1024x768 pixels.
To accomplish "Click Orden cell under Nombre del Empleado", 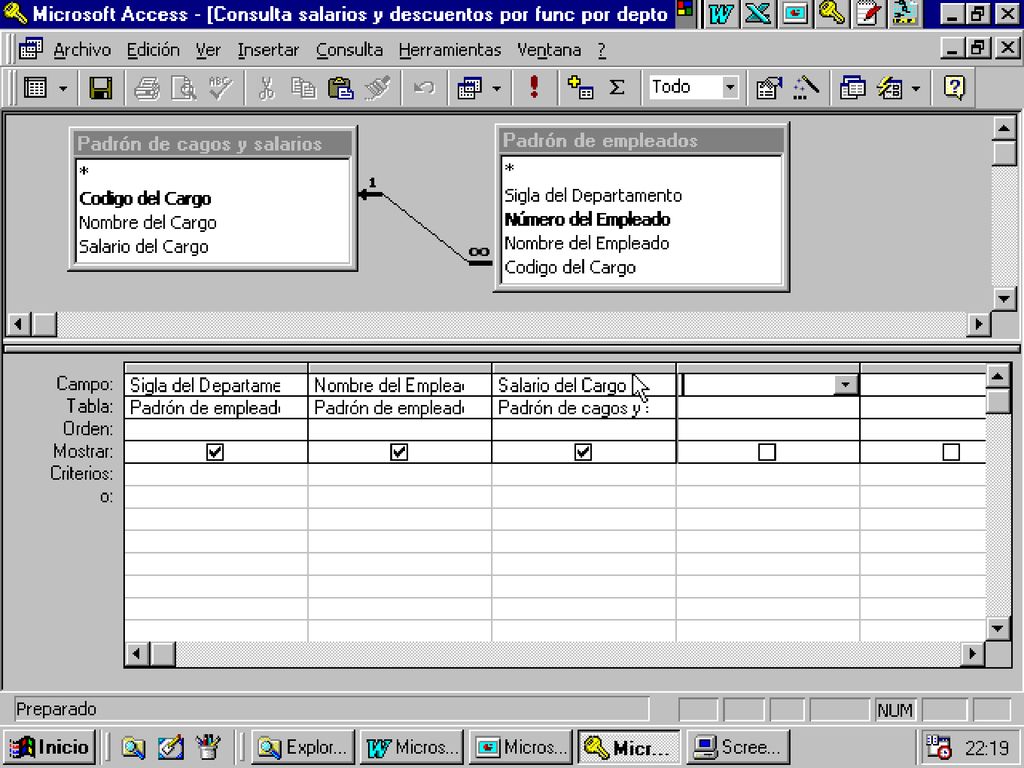I will point(400,430).
